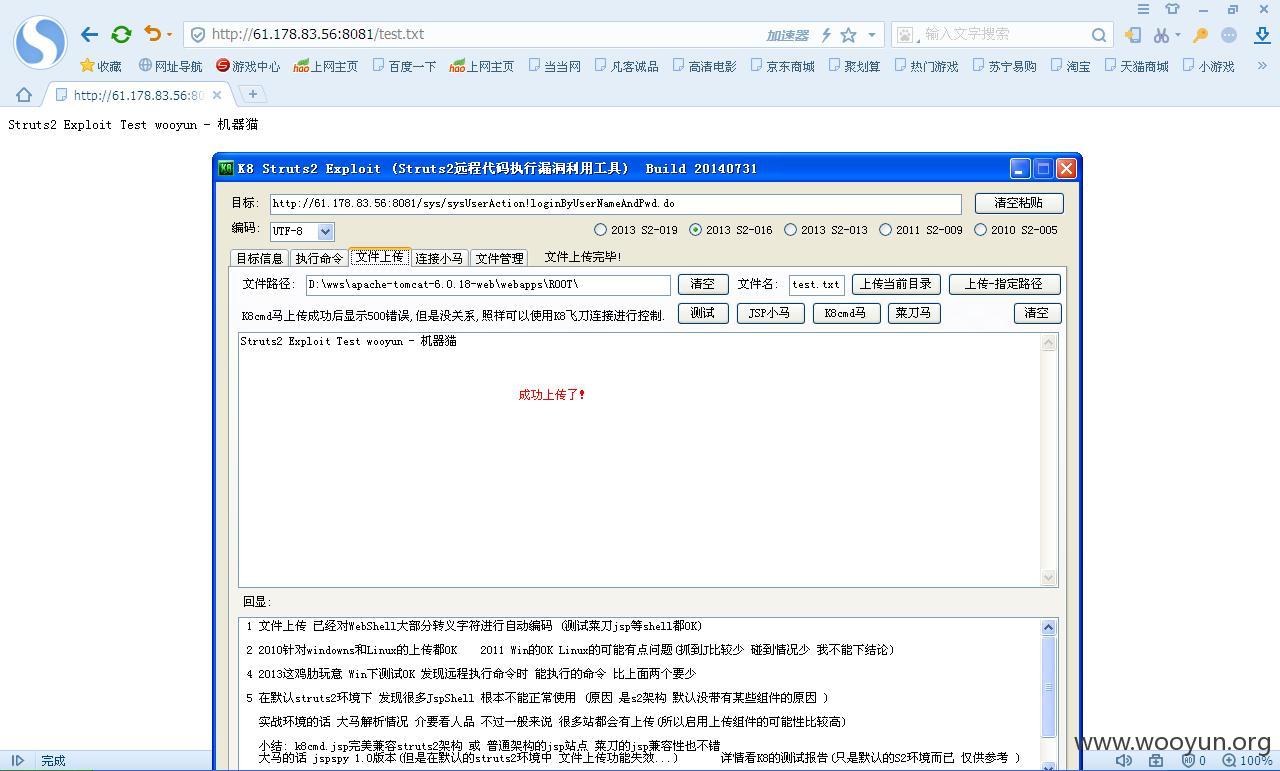The width and height of the screenshot is (1280, 771).
Task: Expand the screenshot tool dropdown arrow
Action: click(x=1177, y=35)
